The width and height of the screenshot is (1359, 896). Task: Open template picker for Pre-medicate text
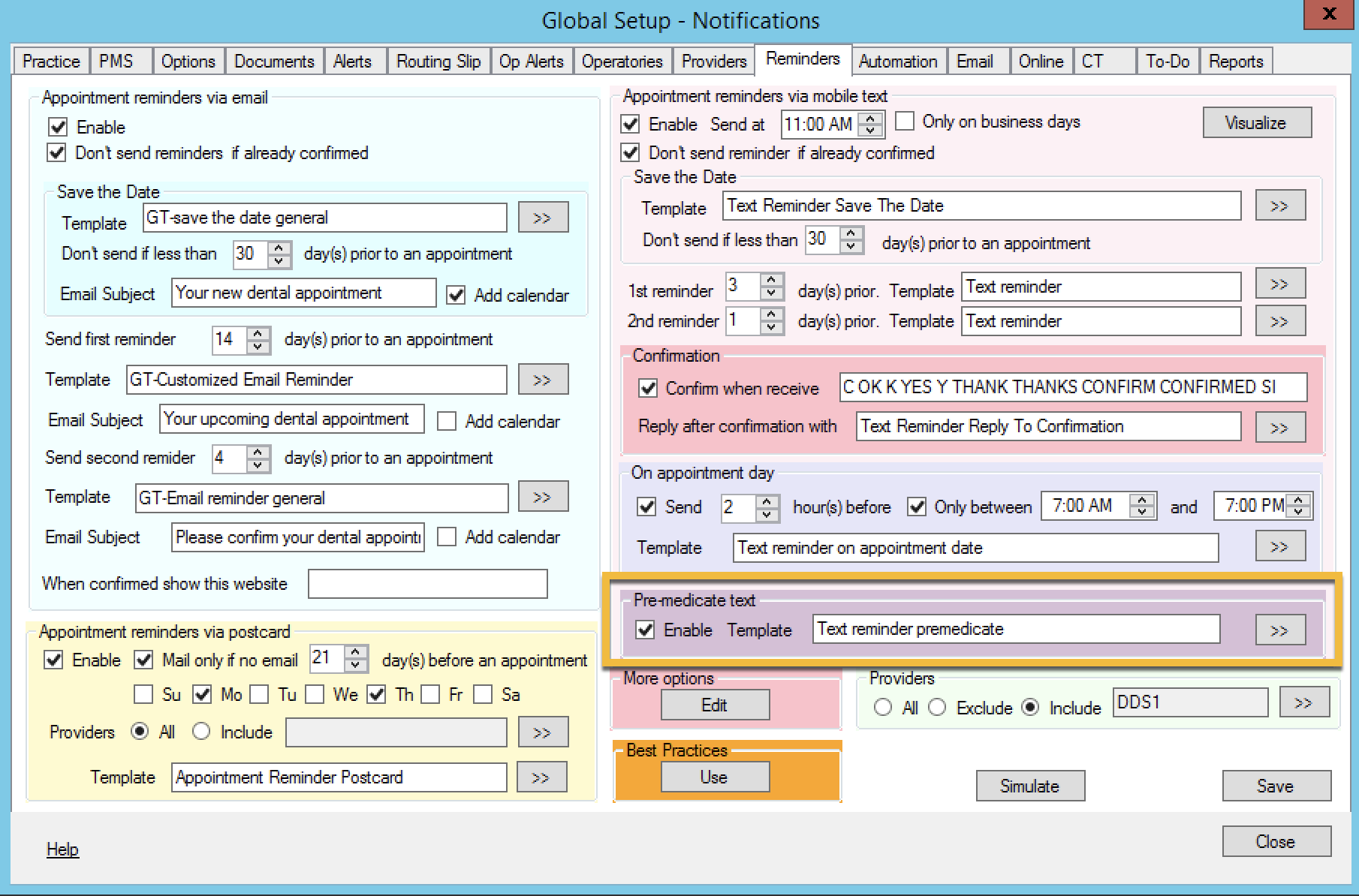pos(1279,630)
